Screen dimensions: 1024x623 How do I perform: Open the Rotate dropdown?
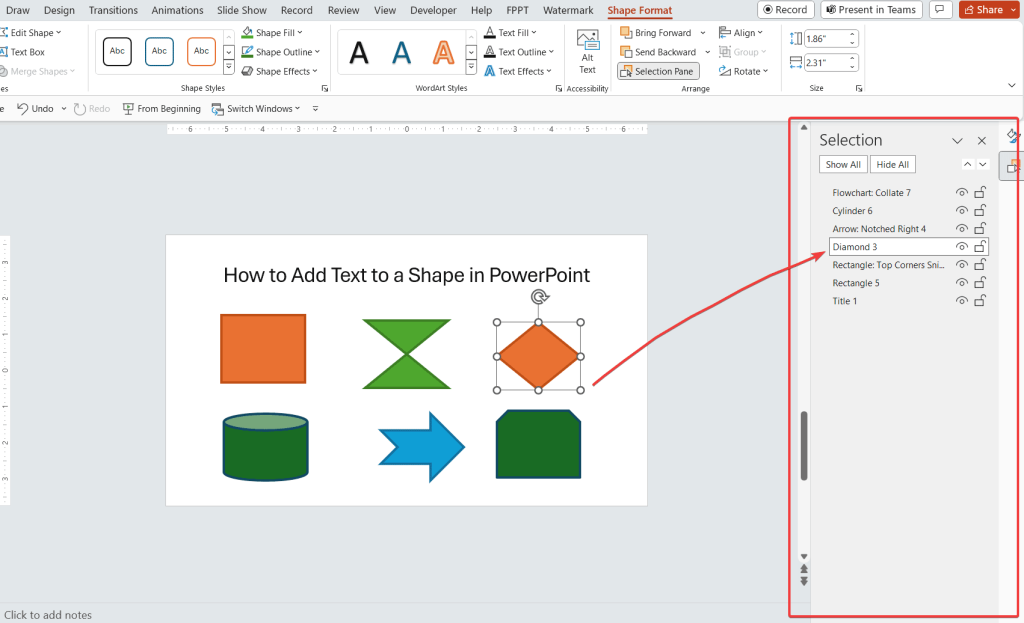click(x=745, y=71)
